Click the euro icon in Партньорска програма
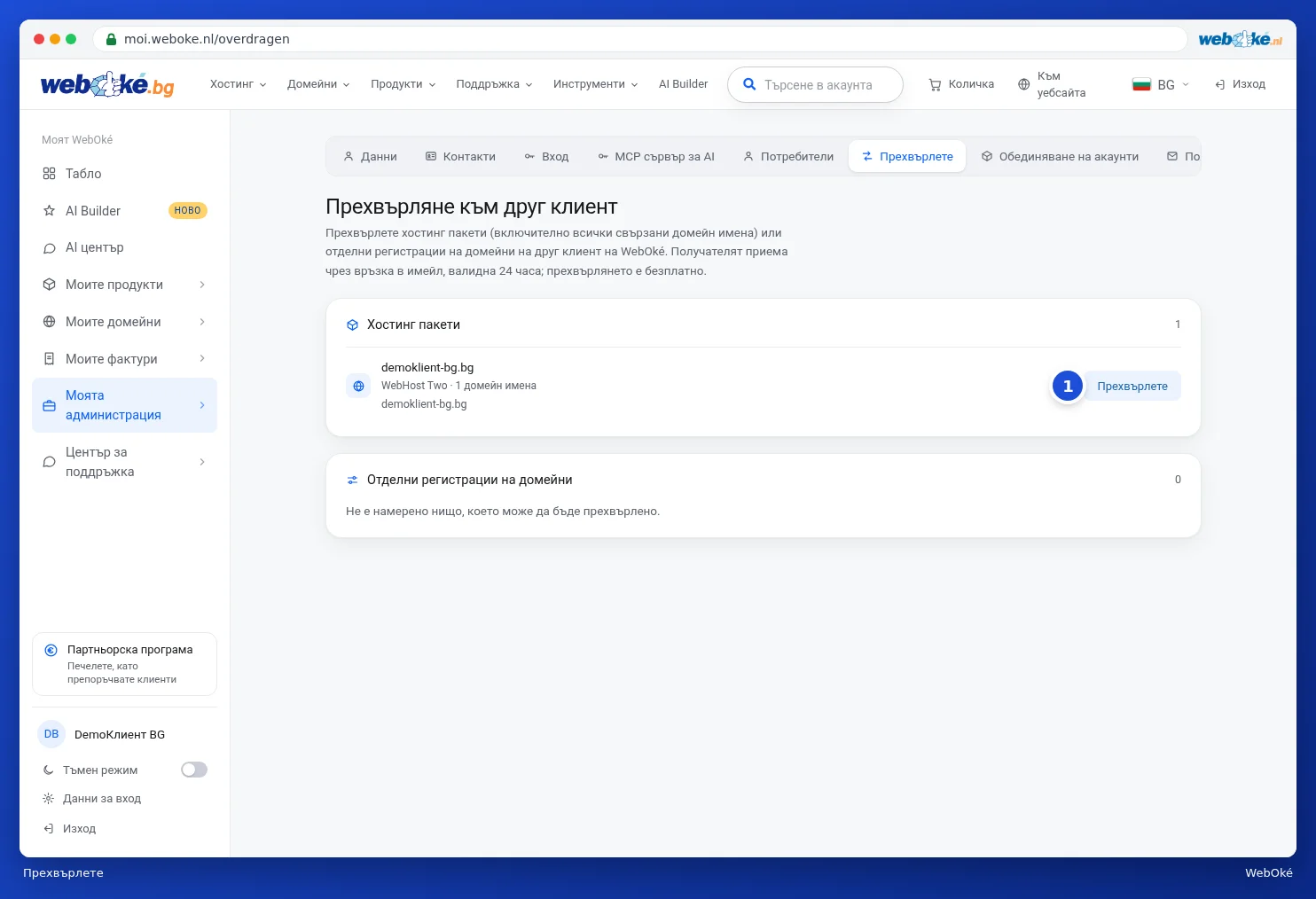This screenshot has width=1316, height=899. [x=51, y=650]
